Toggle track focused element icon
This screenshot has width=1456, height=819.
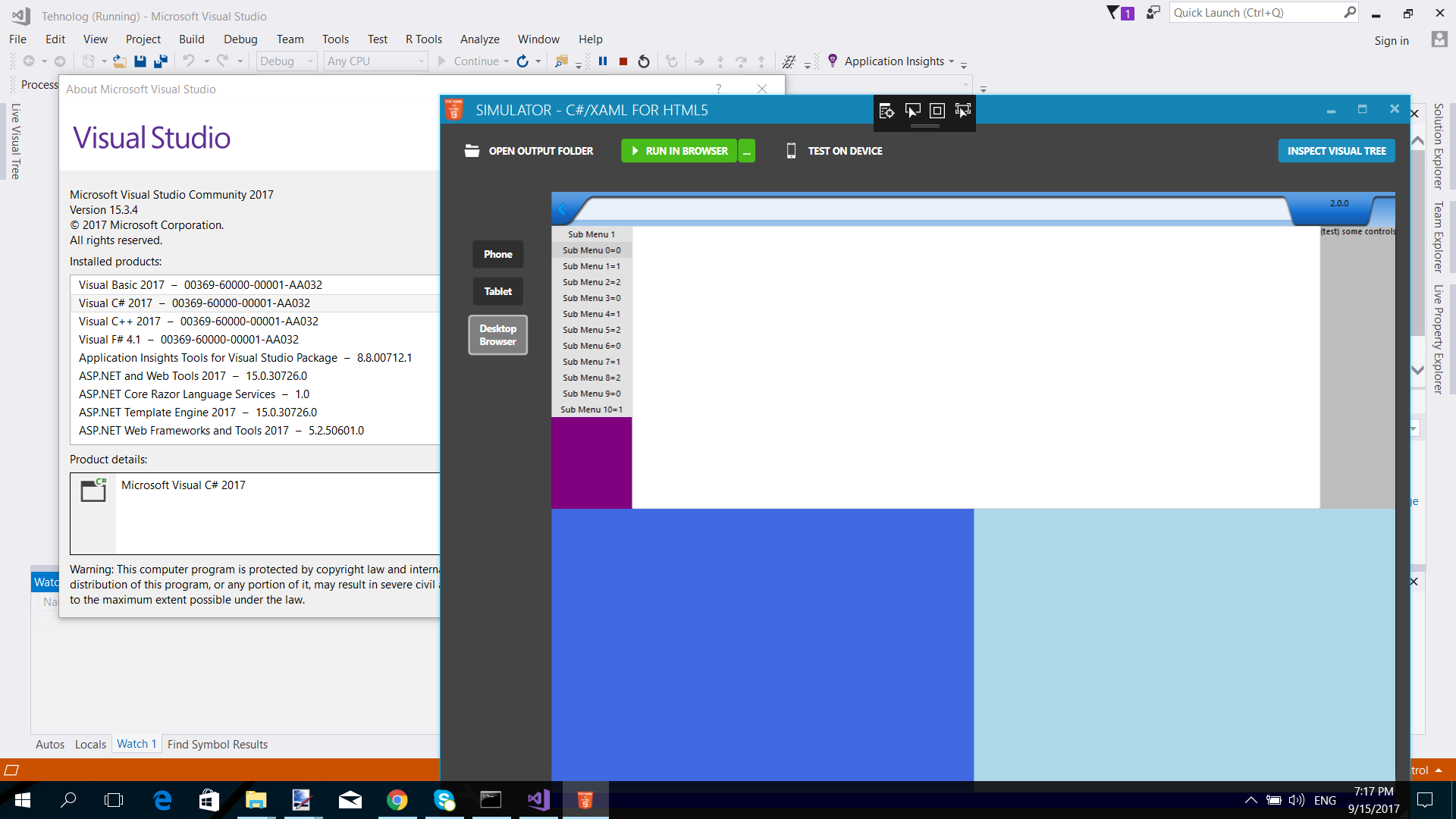pos(963,111)
